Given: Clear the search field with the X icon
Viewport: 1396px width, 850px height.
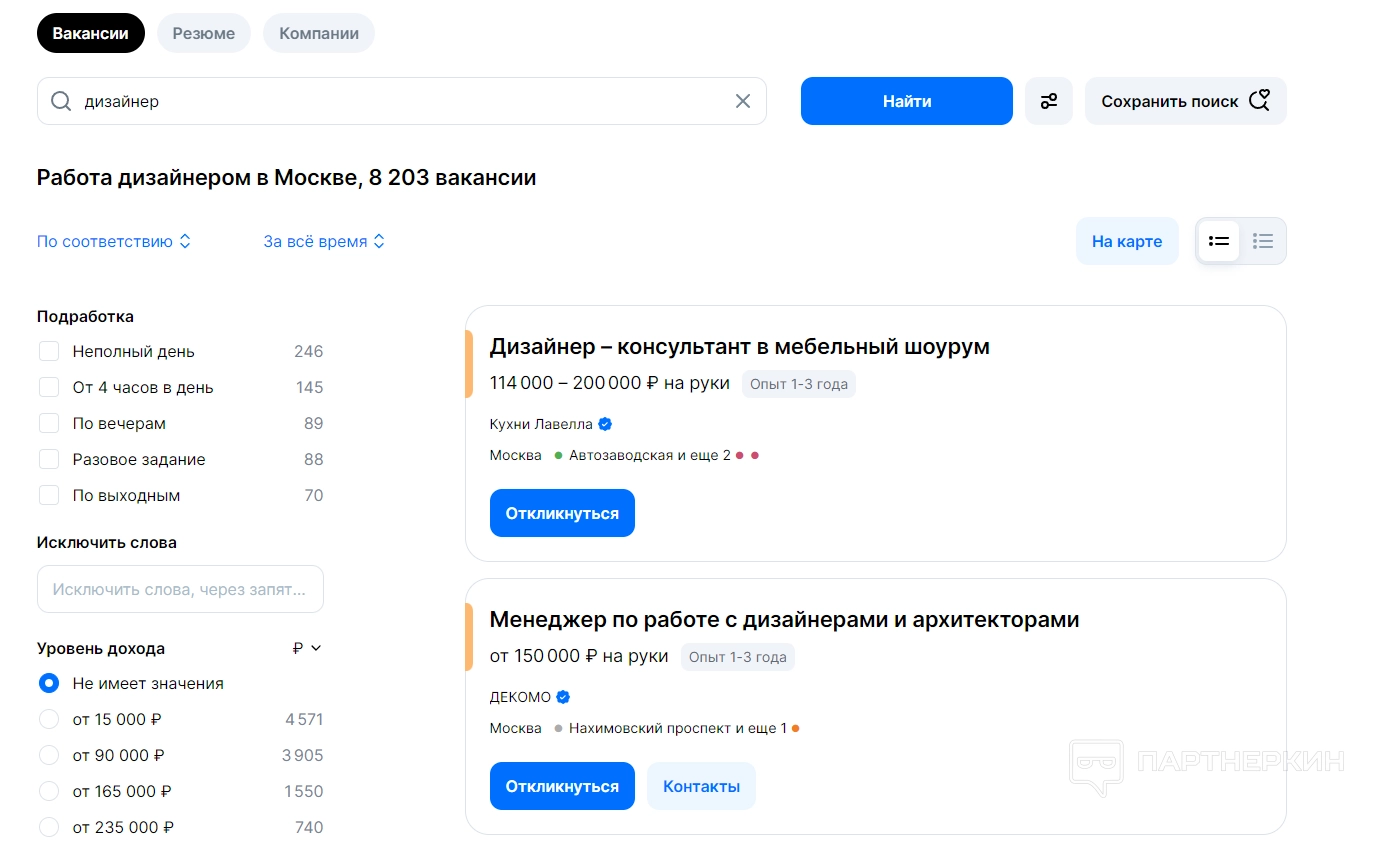Looking at the screenshot, I should tap(742, 101).
